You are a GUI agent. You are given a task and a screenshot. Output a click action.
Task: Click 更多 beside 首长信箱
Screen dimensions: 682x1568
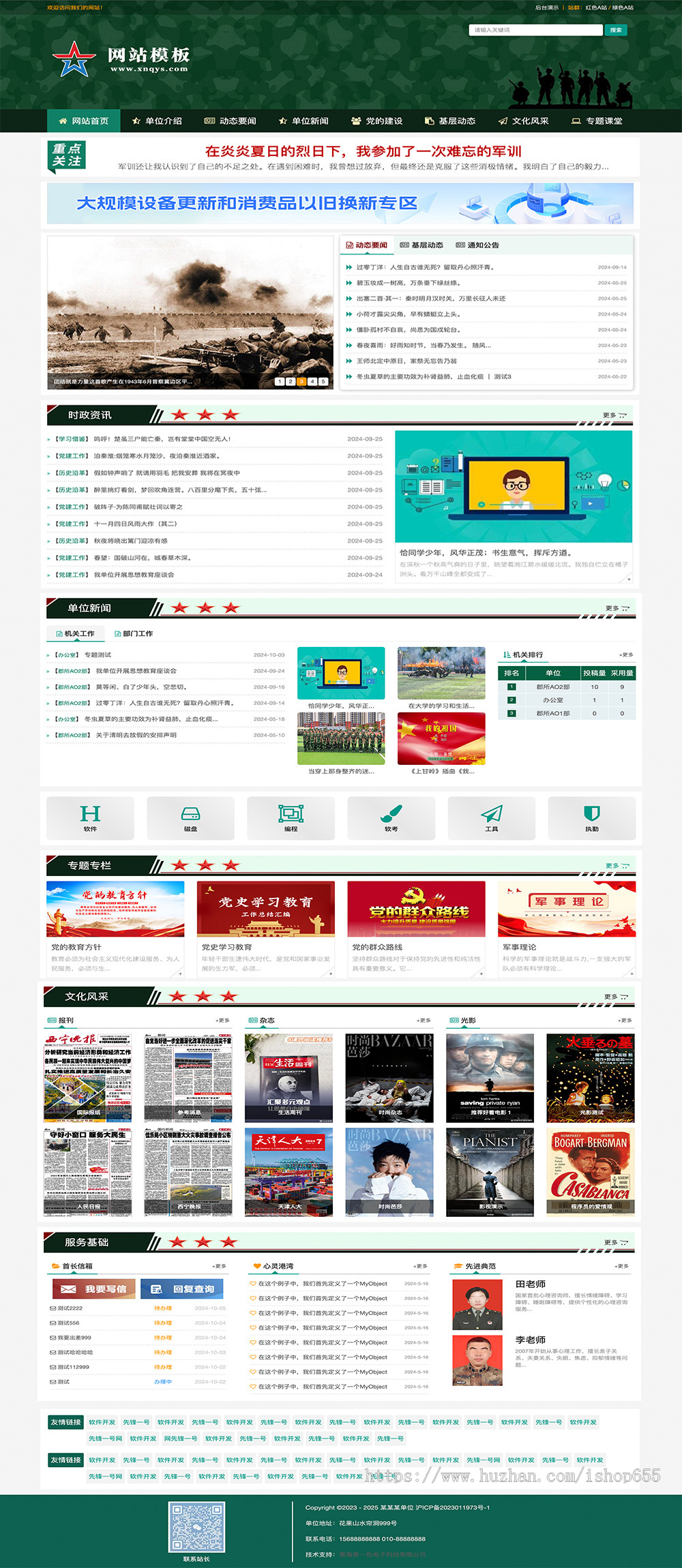coord(219,1266)
